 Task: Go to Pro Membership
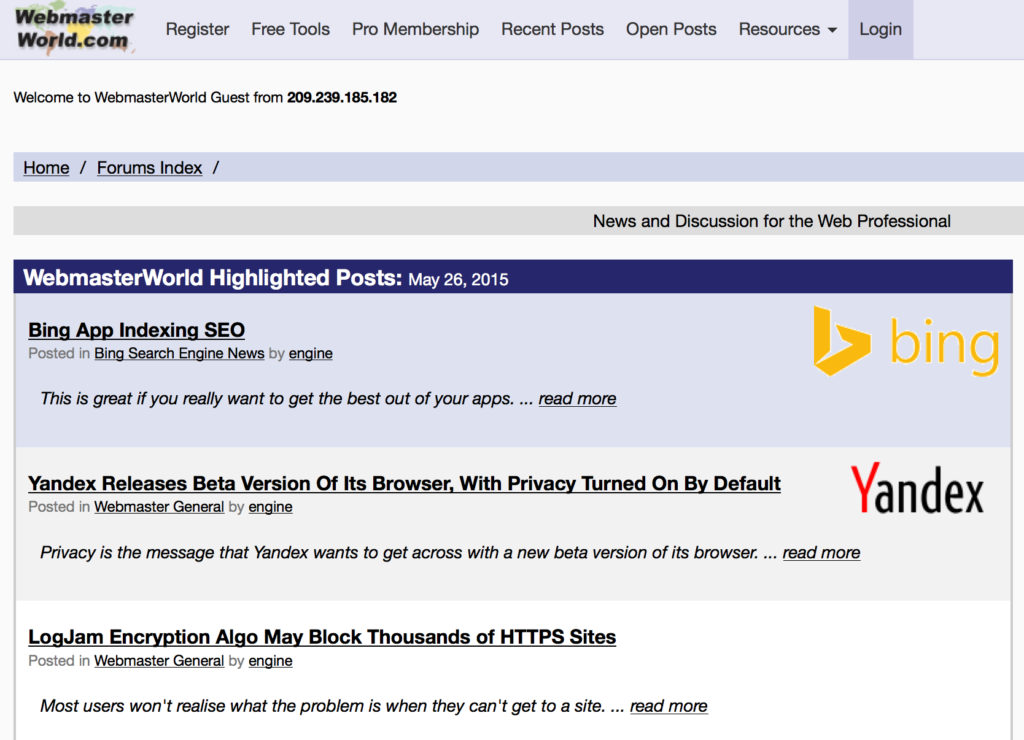click(x=415, y=29)
